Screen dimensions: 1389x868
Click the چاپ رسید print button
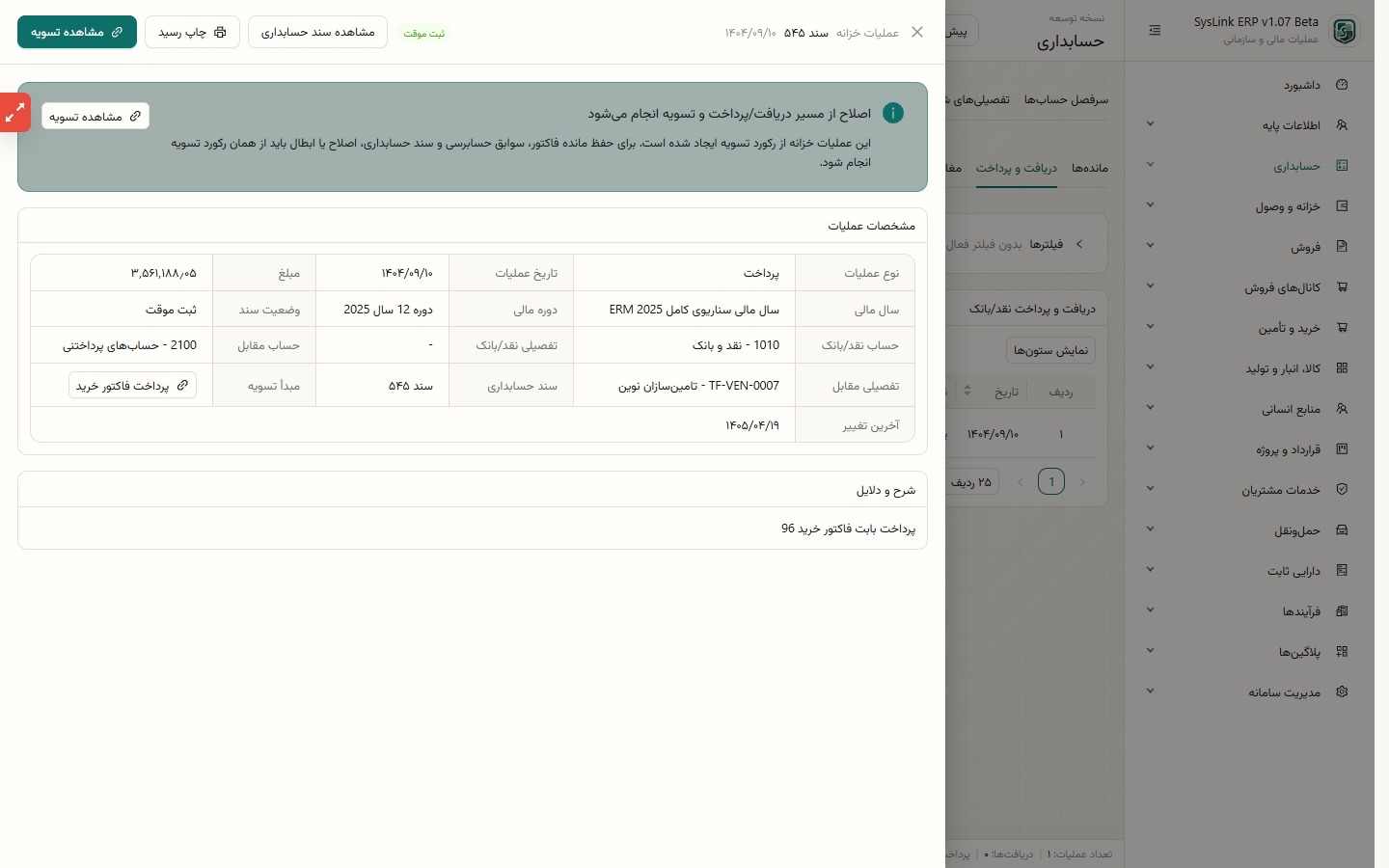tap(192, 32)
